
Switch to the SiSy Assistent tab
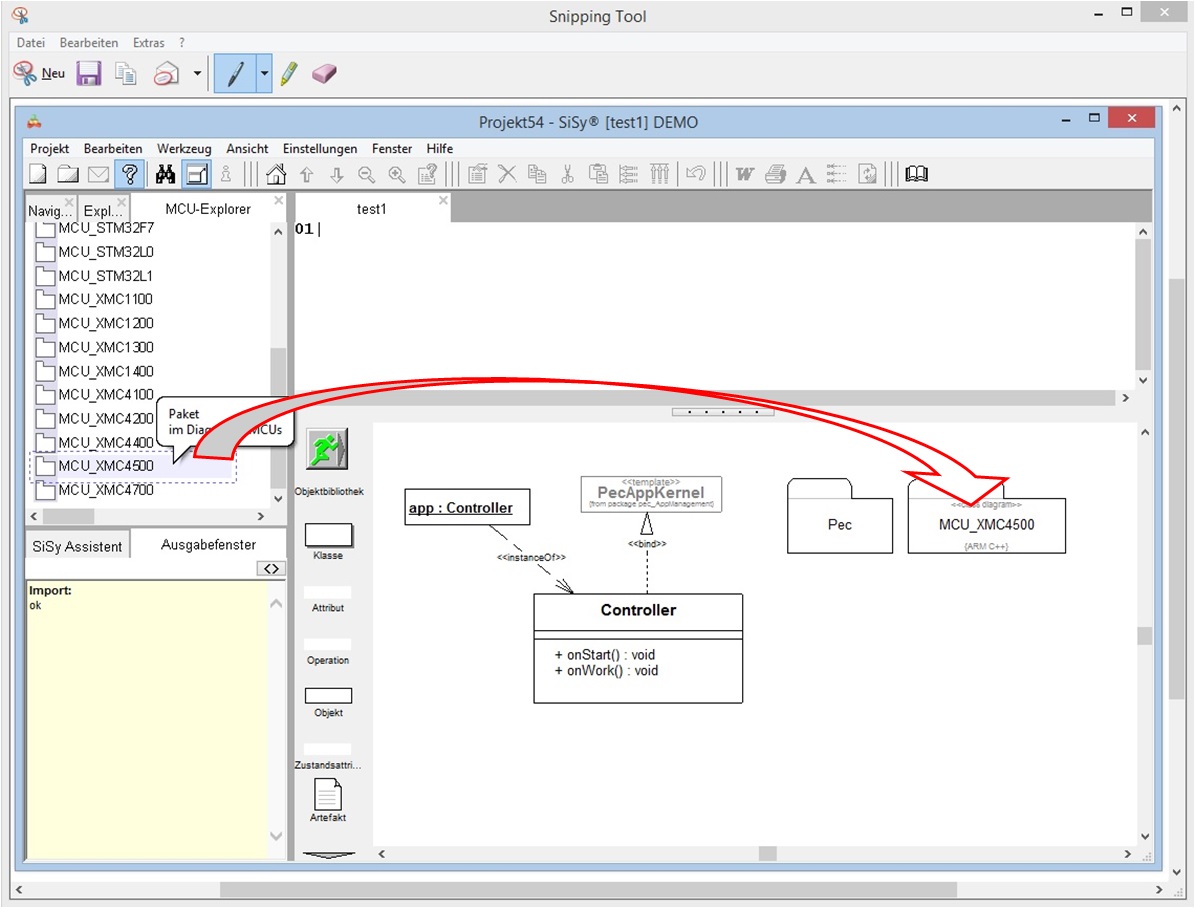pos(77,546)
